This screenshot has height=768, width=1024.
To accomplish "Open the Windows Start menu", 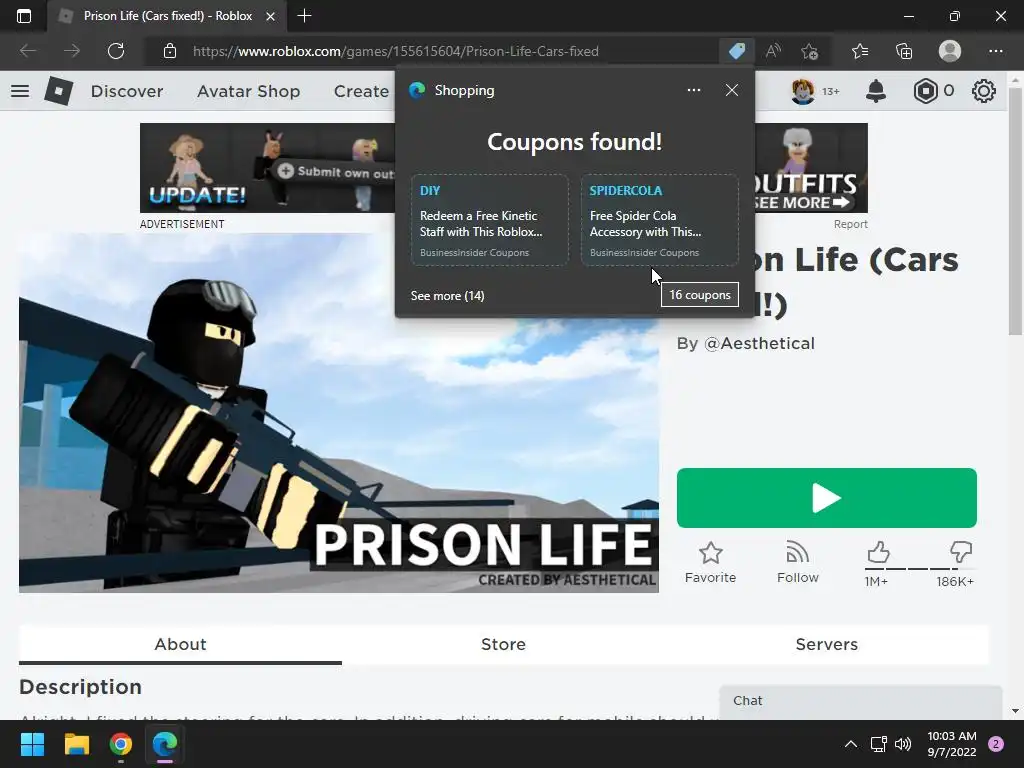I will [32, 744].
